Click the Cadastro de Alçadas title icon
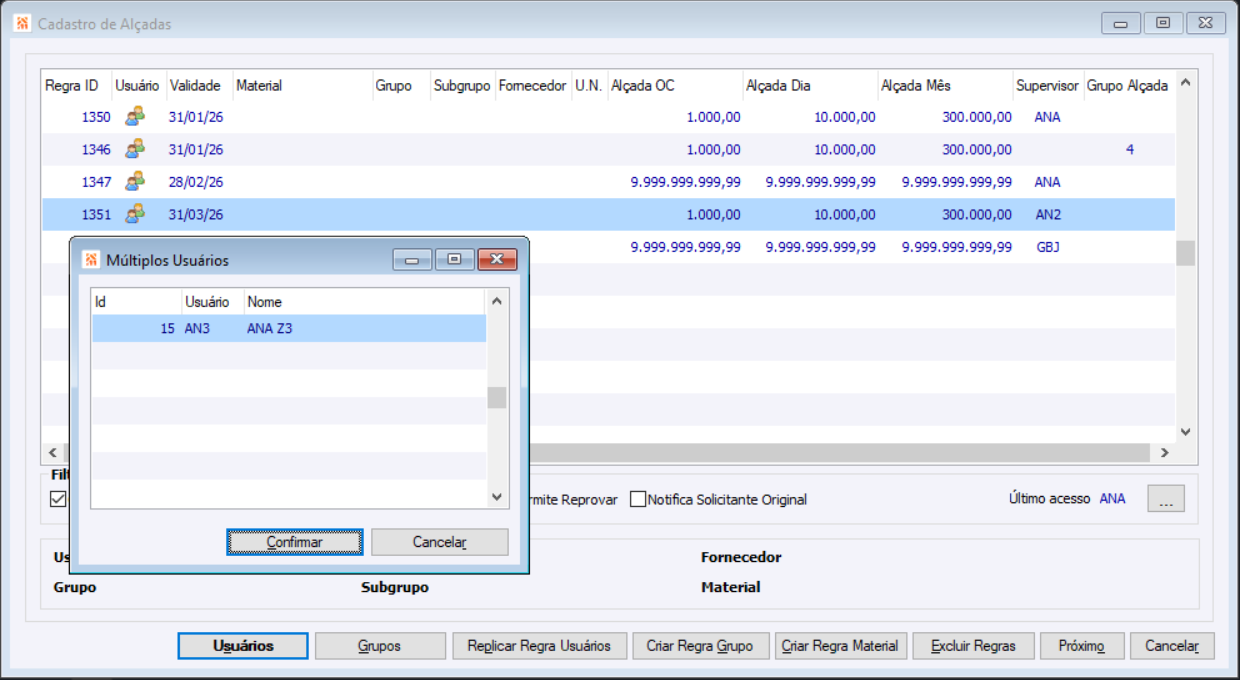The image size is (1240, 680). 23,23
